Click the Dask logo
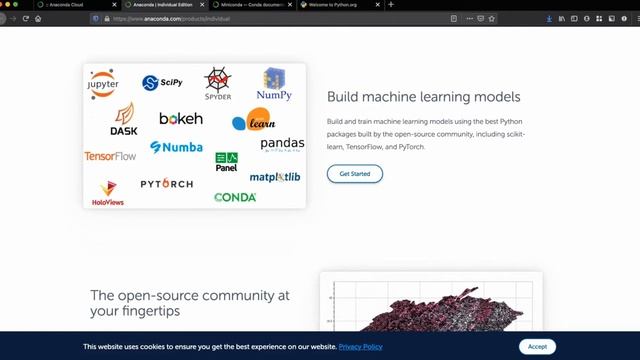This screenshot has height=360, width=640. (x=124, y=119)
